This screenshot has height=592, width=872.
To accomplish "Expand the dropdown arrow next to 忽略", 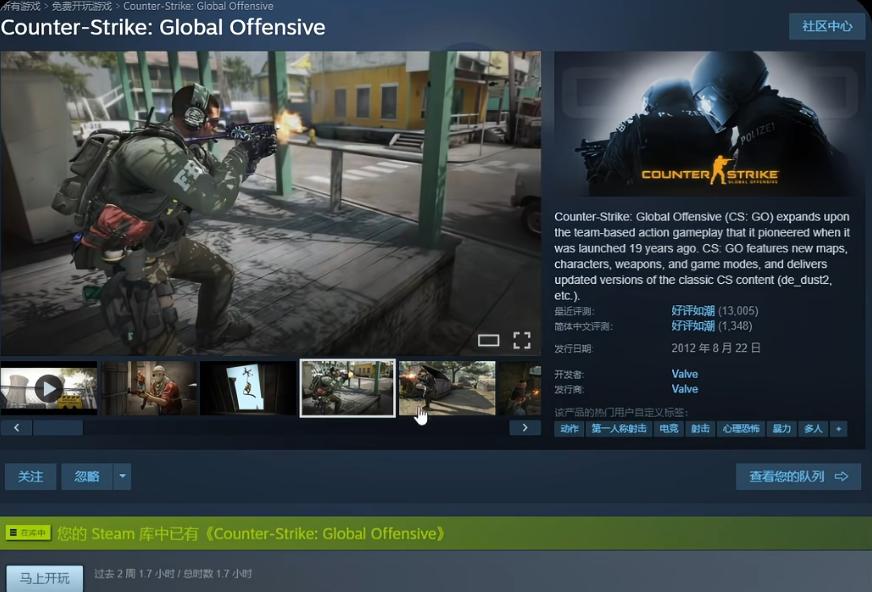I will [122, 476].
